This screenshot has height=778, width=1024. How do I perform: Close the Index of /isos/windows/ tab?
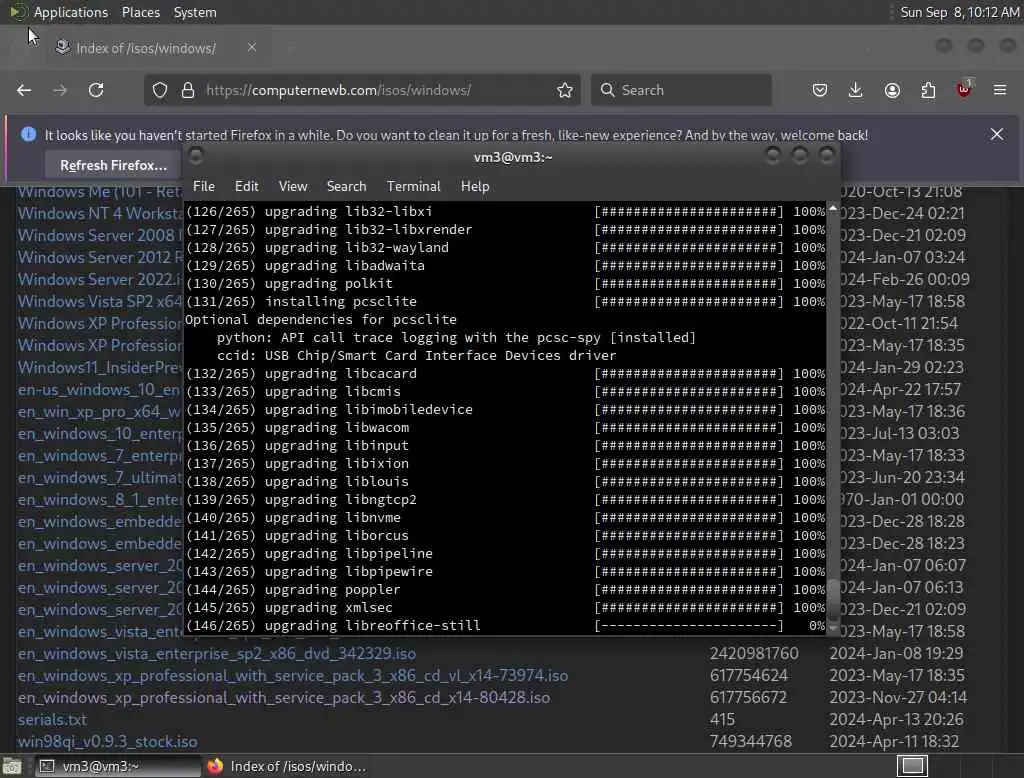click(x=252, y=47)
